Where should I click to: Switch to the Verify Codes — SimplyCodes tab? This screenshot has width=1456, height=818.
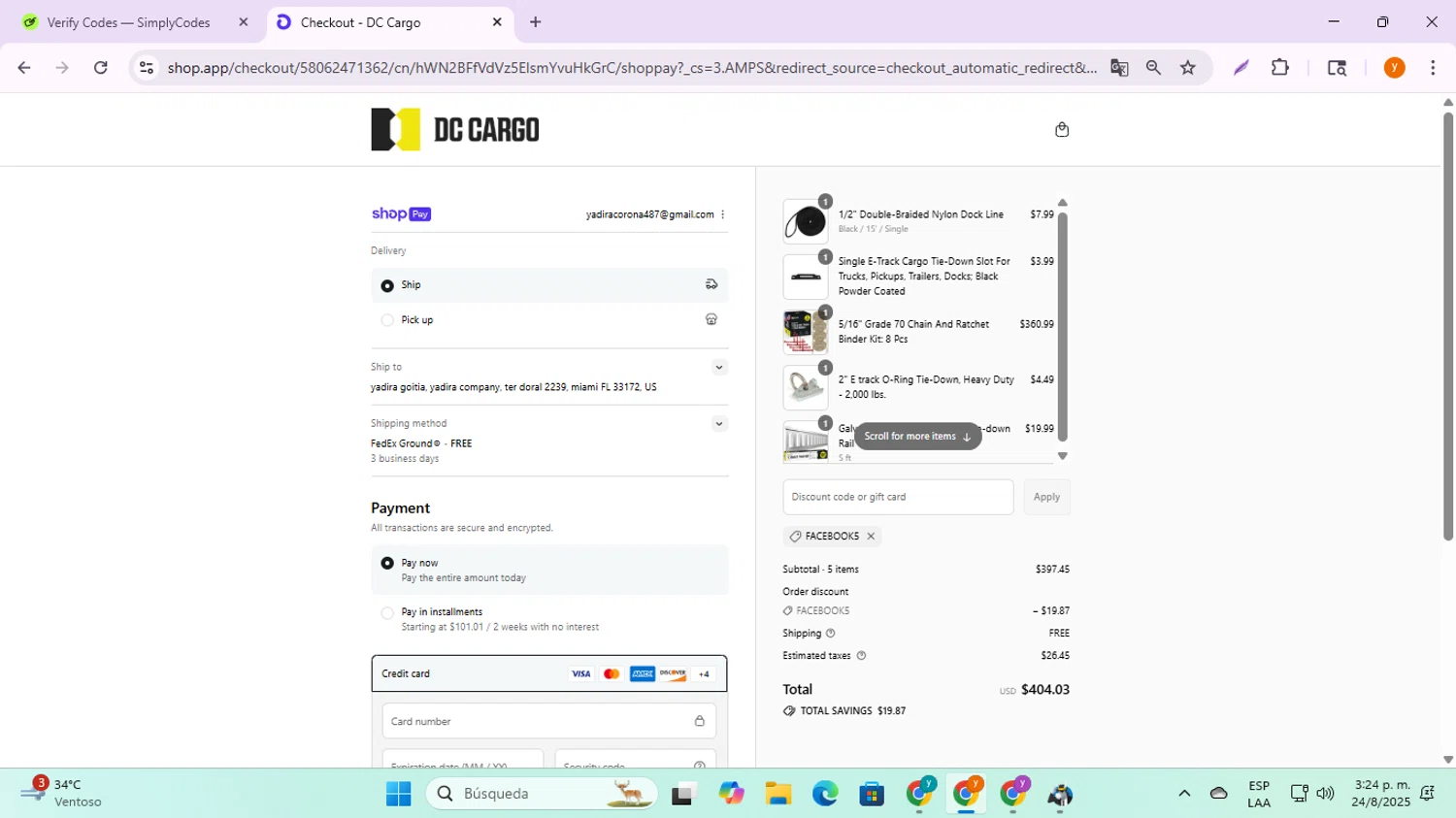point(128,22)
